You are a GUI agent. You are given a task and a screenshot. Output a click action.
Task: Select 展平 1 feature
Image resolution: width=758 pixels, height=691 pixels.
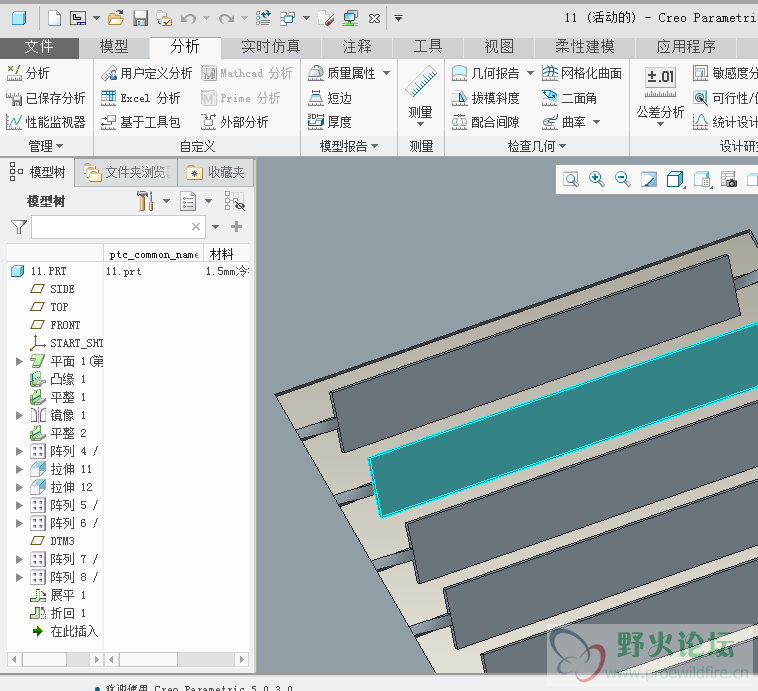pos(58,595)
